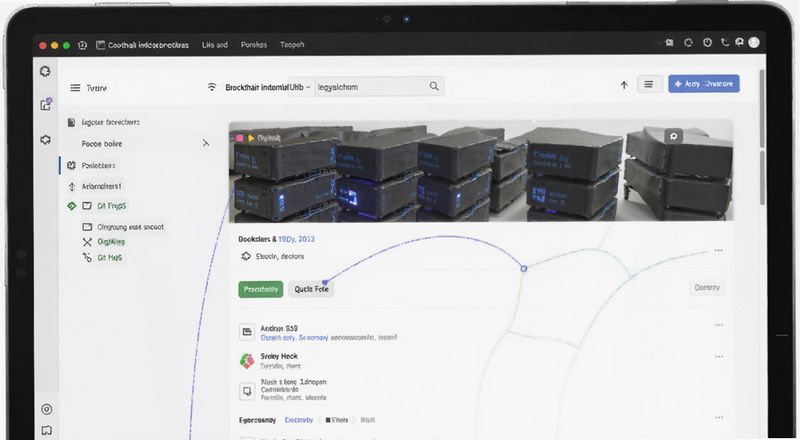800x440 pixels.
Task: Click the circular target icon near the rail bottom
Action: [46, 409]
